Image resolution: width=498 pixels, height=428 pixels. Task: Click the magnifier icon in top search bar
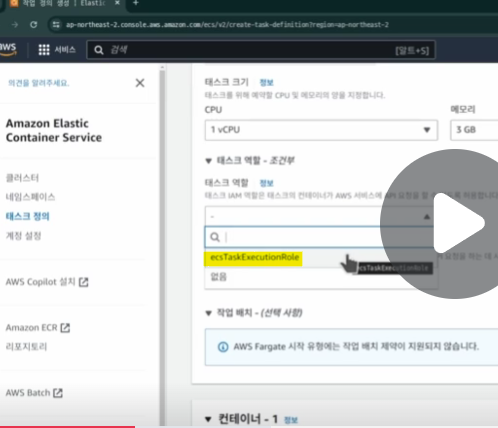pyautogui.click(x=99, y=50)
